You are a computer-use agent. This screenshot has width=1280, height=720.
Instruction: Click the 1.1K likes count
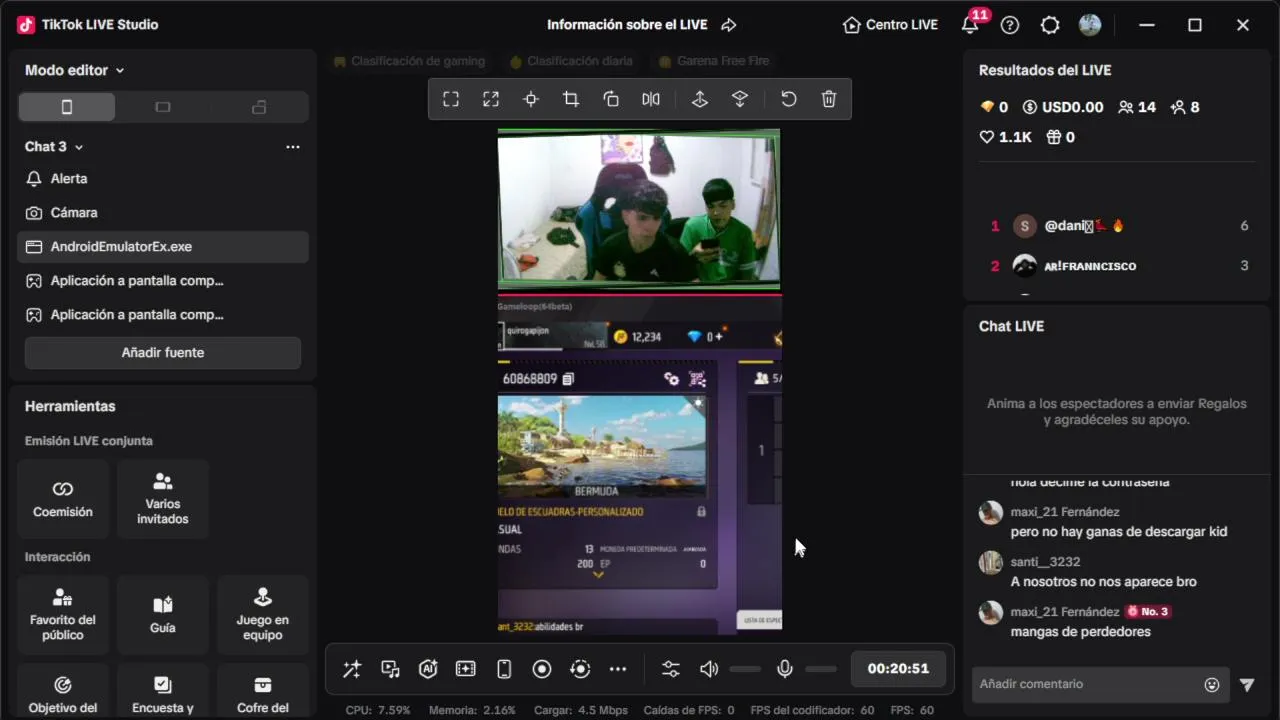[1005, 137]
